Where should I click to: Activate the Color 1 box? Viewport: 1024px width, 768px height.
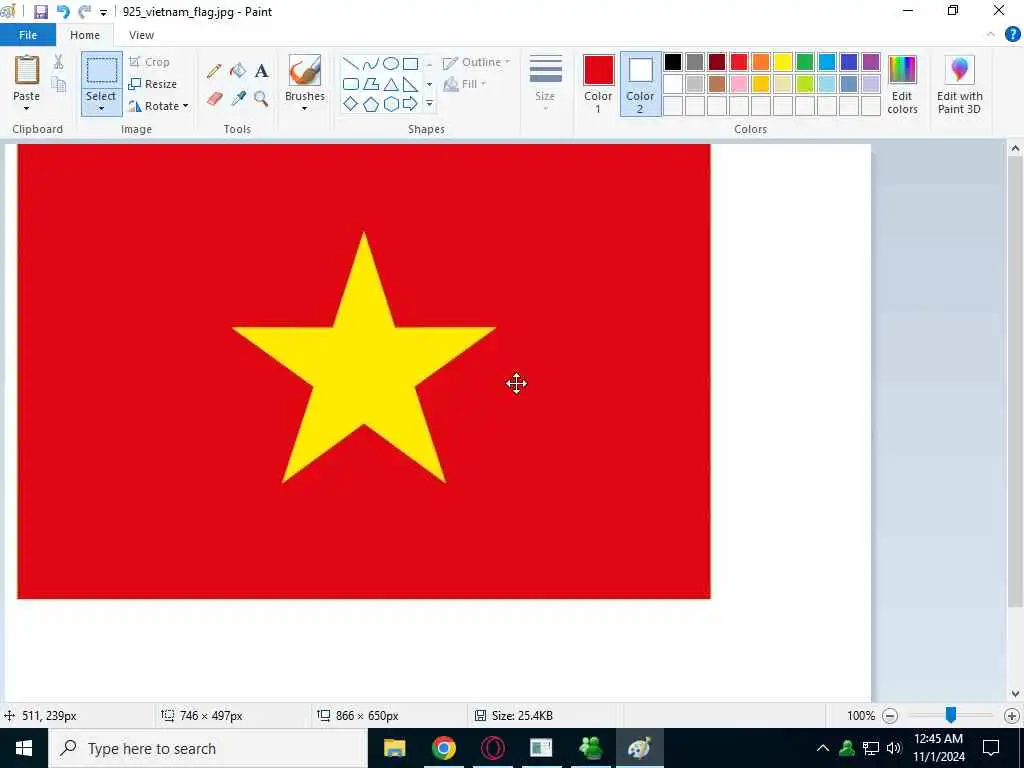pyautogui.click(x=598, y=85)
